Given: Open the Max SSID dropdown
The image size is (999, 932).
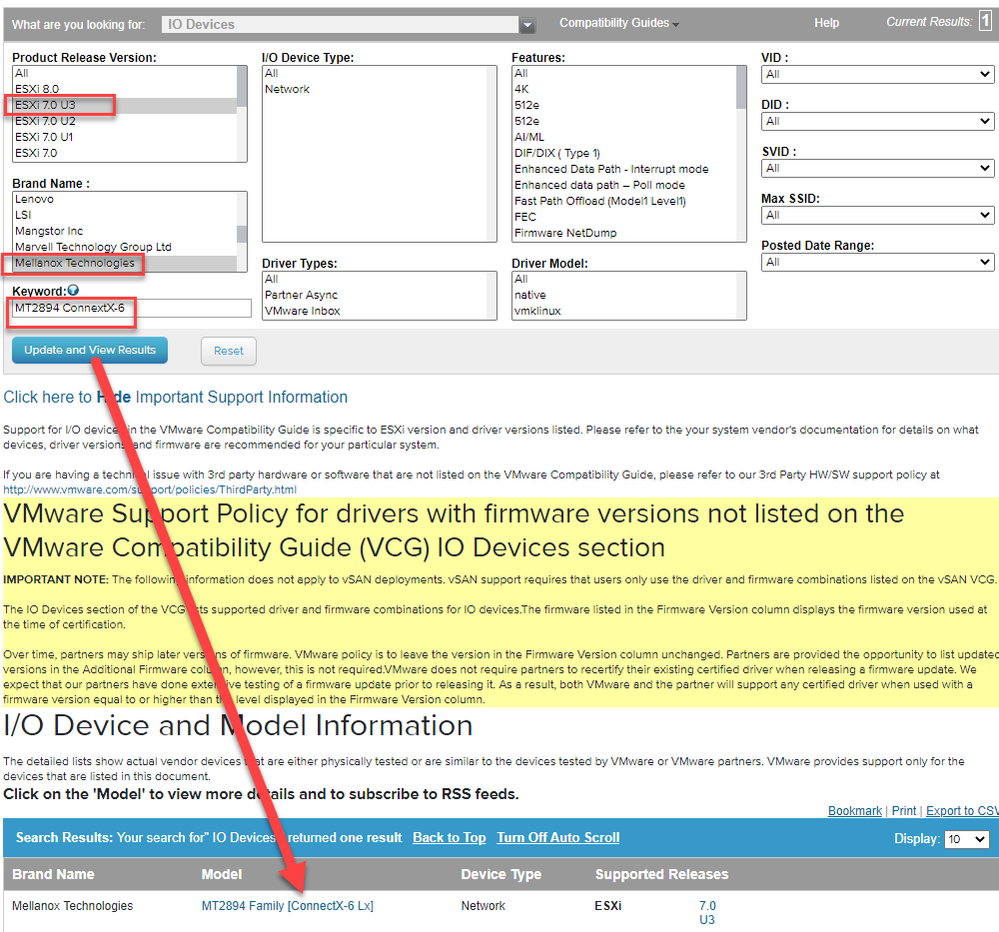Looking at the screenshot, I should (x=877, y=215).
